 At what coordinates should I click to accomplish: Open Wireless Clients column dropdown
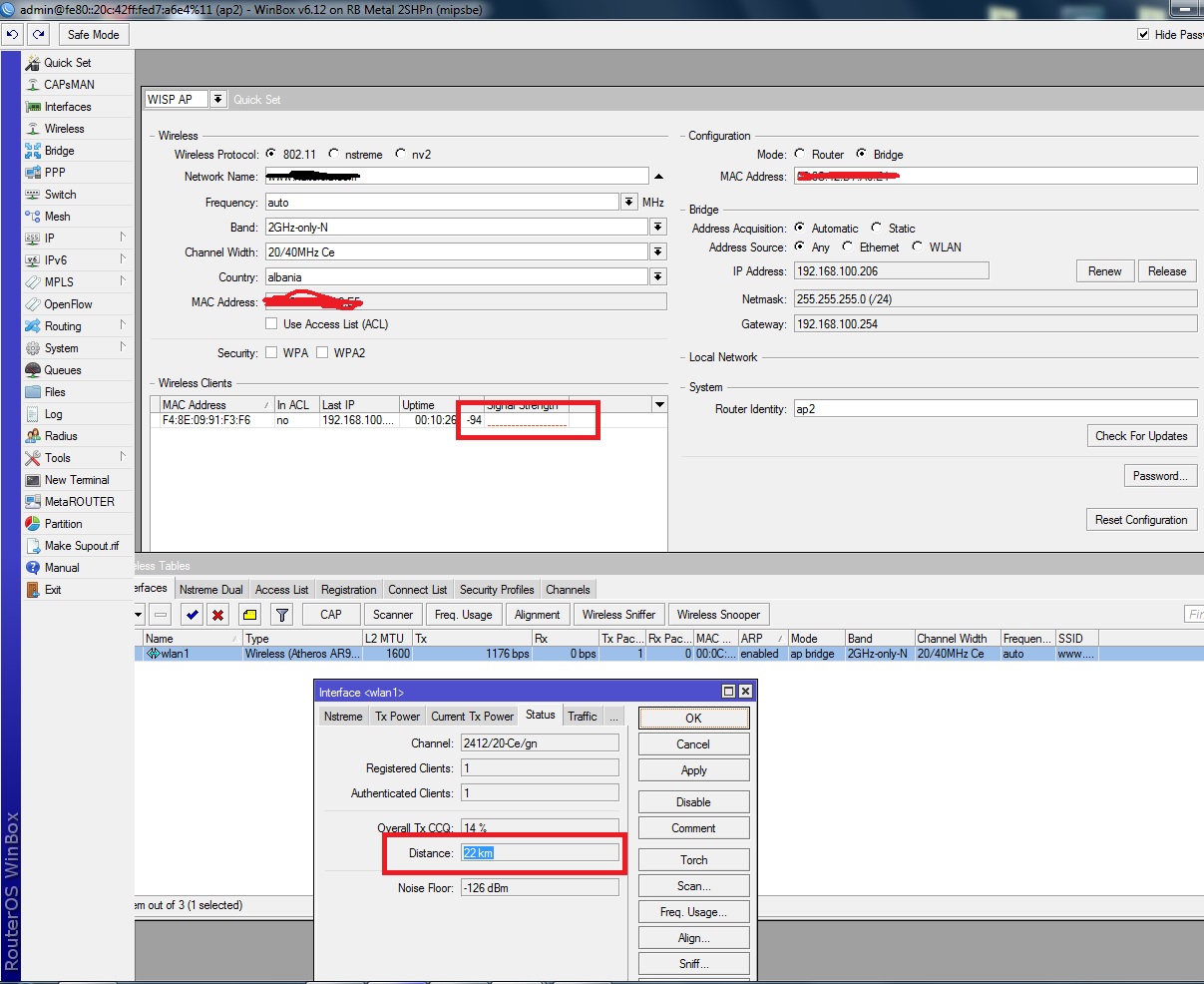658,405
